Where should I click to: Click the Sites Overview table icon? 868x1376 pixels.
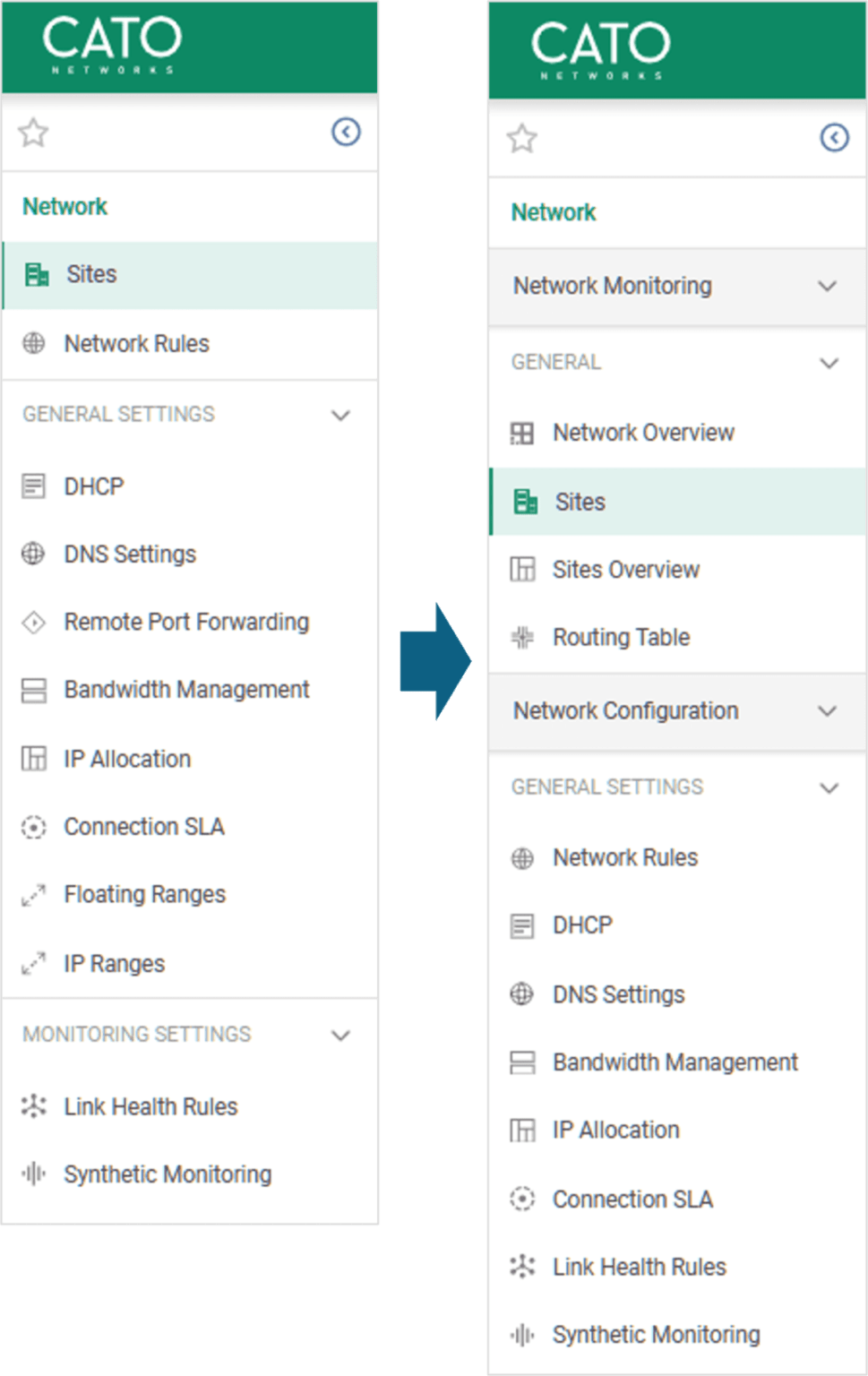[x=522, y=570]
